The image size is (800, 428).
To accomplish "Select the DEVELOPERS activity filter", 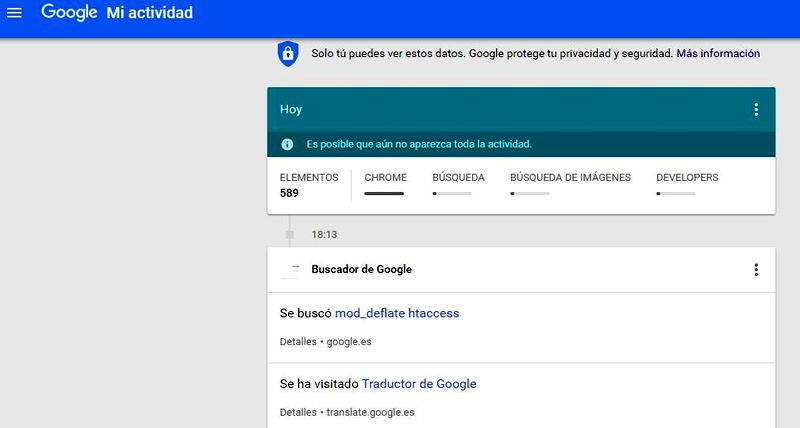I will (687, 178).
